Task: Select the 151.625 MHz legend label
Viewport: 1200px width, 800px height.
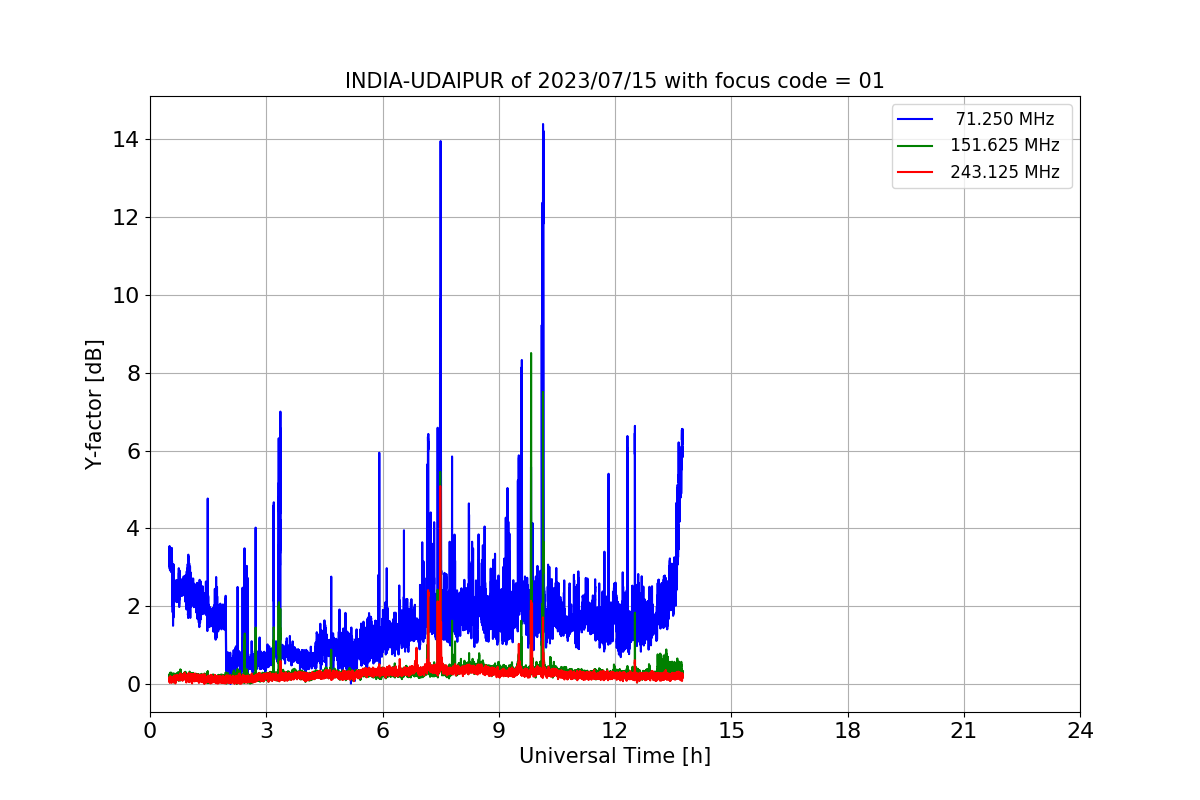Action: [x=1005, y=145]
